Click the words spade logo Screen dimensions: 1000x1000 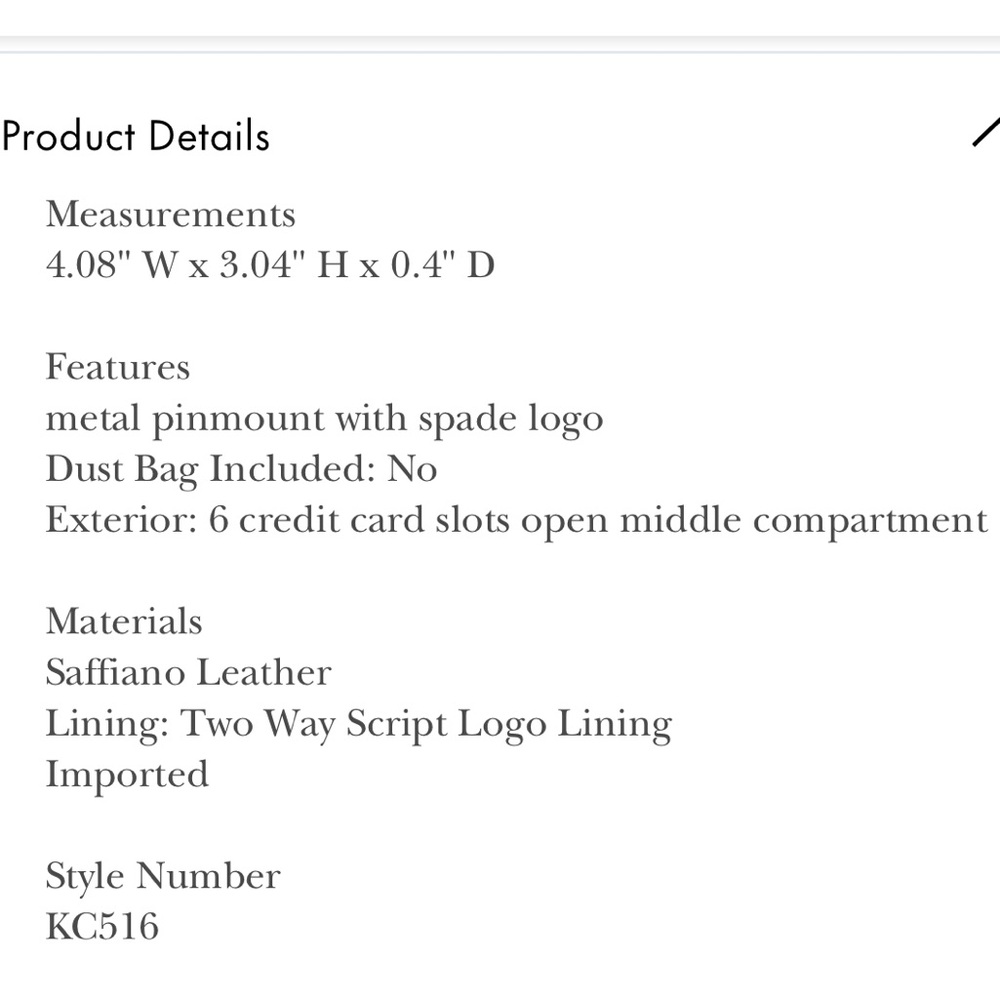pos(511,420)
